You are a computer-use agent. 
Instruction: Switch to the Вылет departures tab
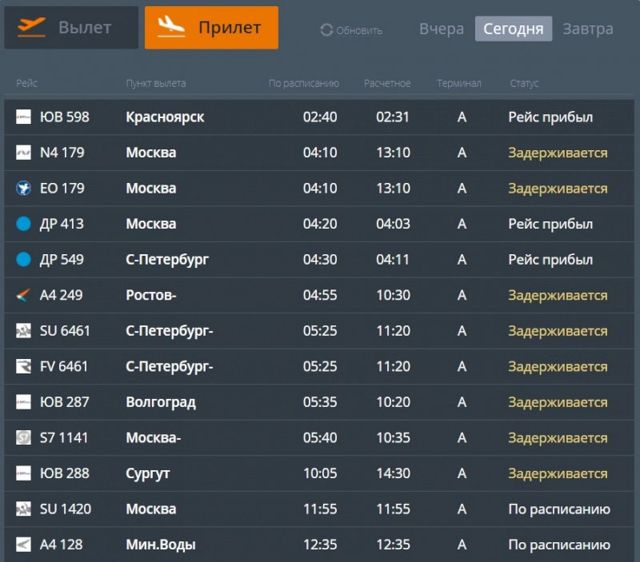pos(71,28)
